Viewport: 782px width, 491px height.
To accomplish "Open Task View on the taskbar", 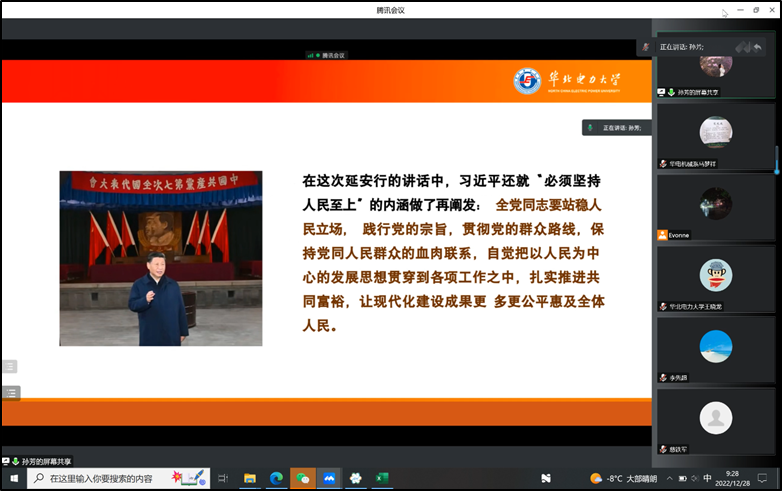I will (x=223, y=479).
